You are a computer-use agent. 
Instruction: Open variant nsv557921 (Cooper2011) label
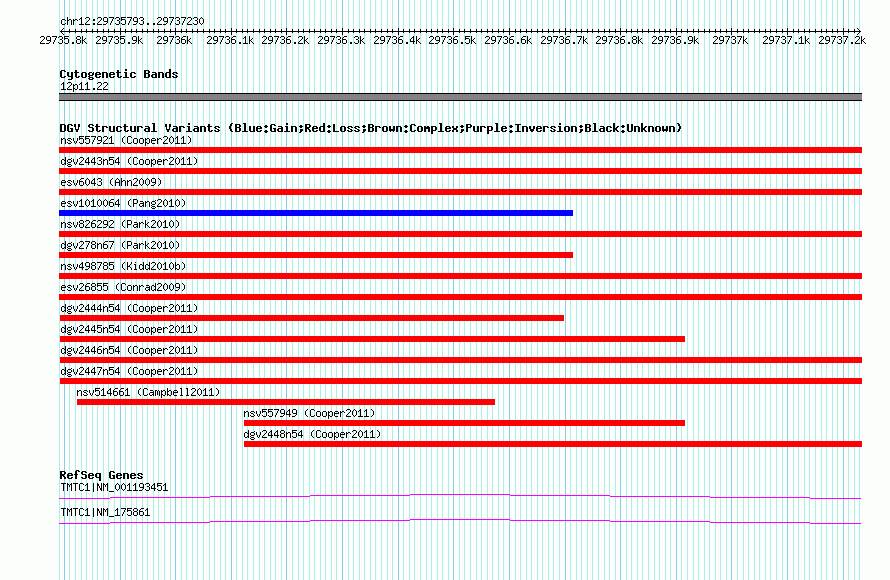[x=126, y=140]
